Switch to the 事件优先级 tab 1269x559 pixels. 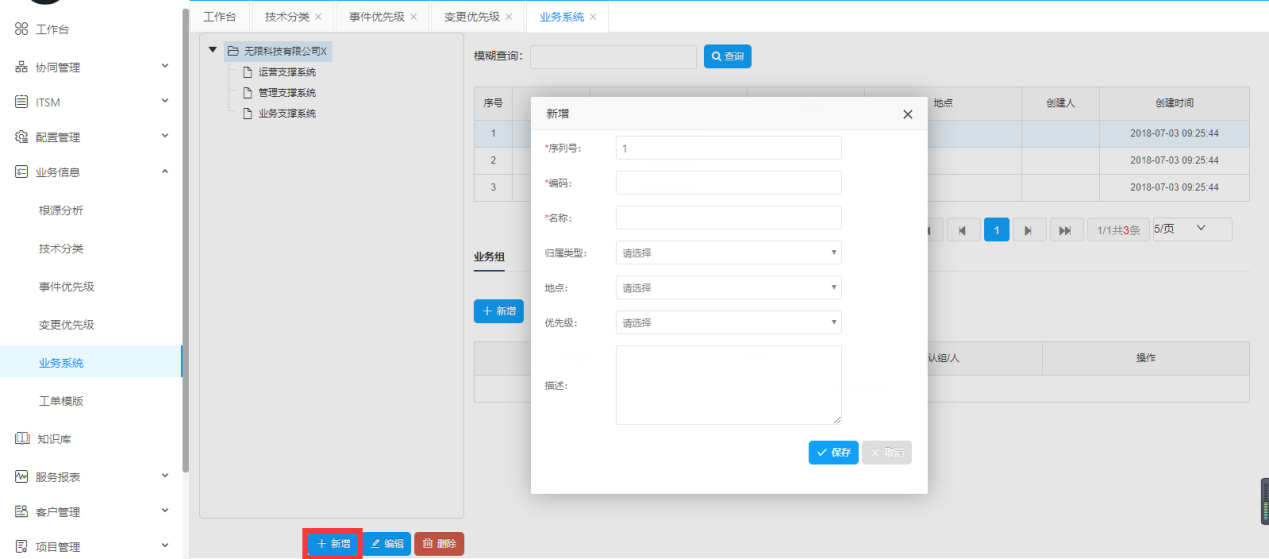coord(376,17)
